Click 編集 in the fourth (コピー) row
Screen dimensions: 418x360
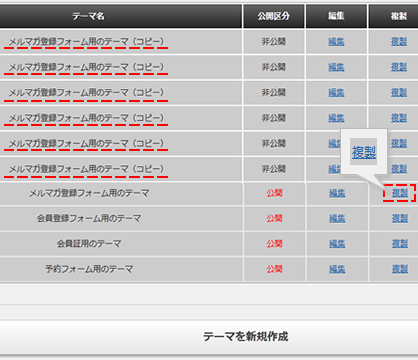(336, 118)
